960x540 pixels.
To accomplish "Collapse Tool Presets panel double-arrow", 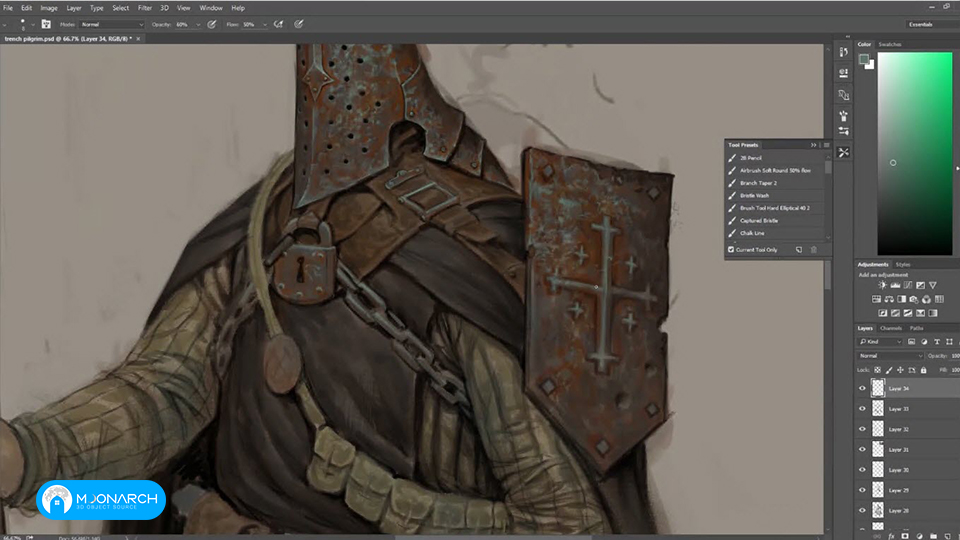I will point(814,145).
